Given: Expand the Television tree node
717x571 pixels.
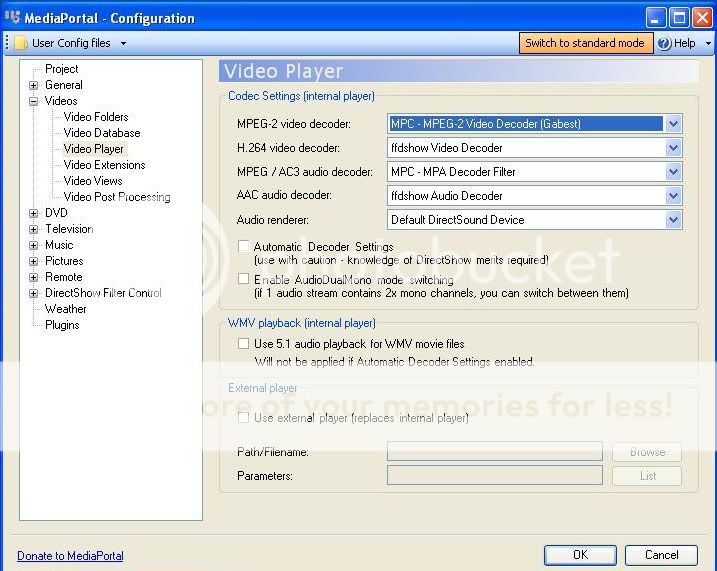Looking at the screenshot, I should pos(33,230).
